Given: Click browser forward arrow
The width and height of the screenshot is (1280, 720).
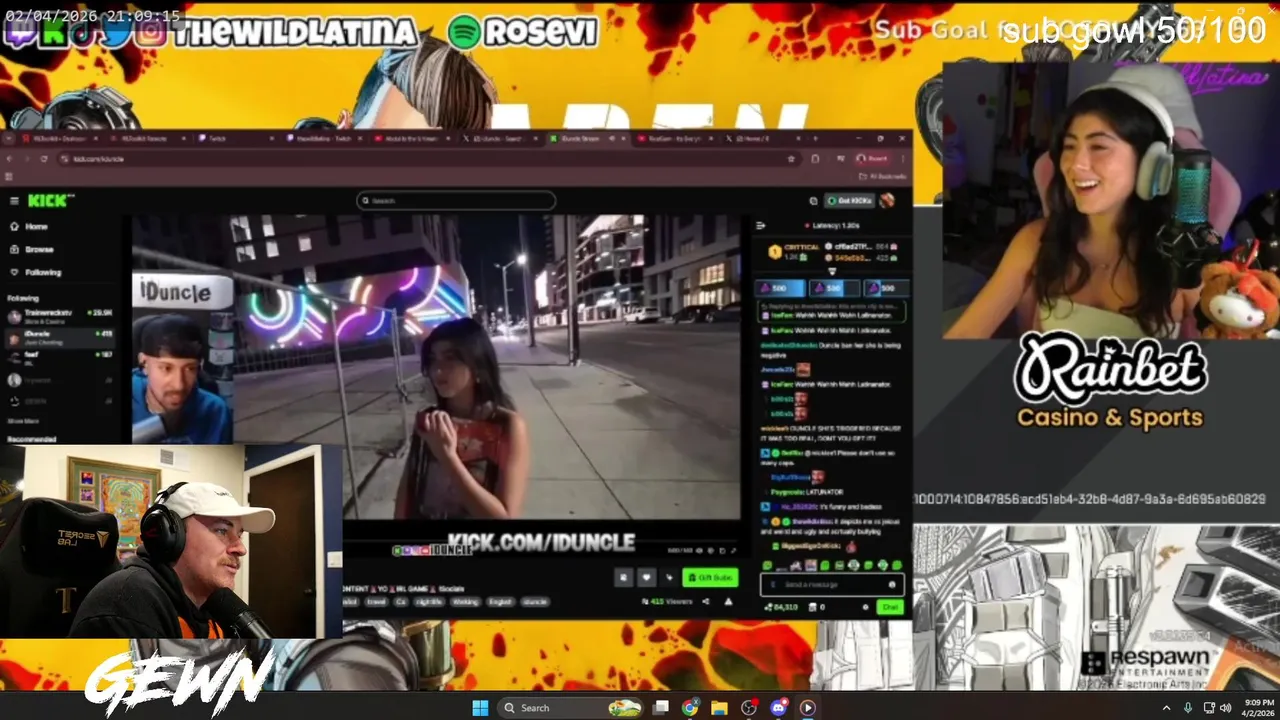Looking at the screenshot, I should pos(27,159).
